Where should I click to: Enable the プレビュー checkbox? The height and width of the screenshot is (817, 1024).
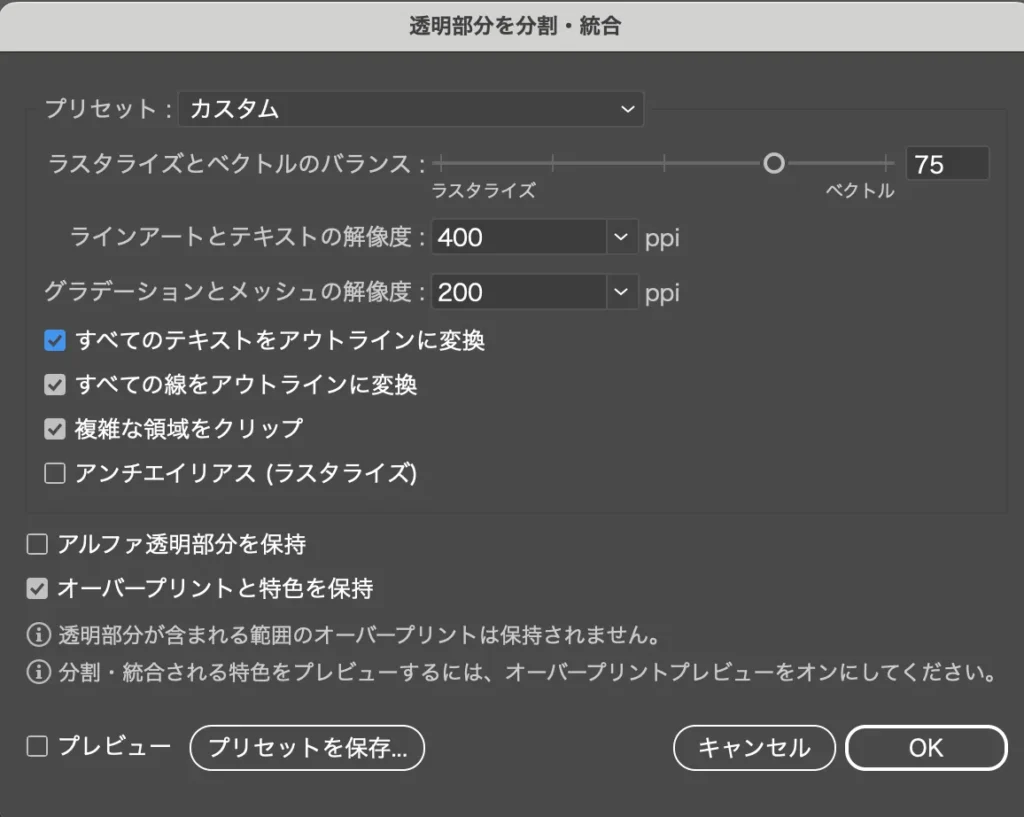tap(37, 746)
